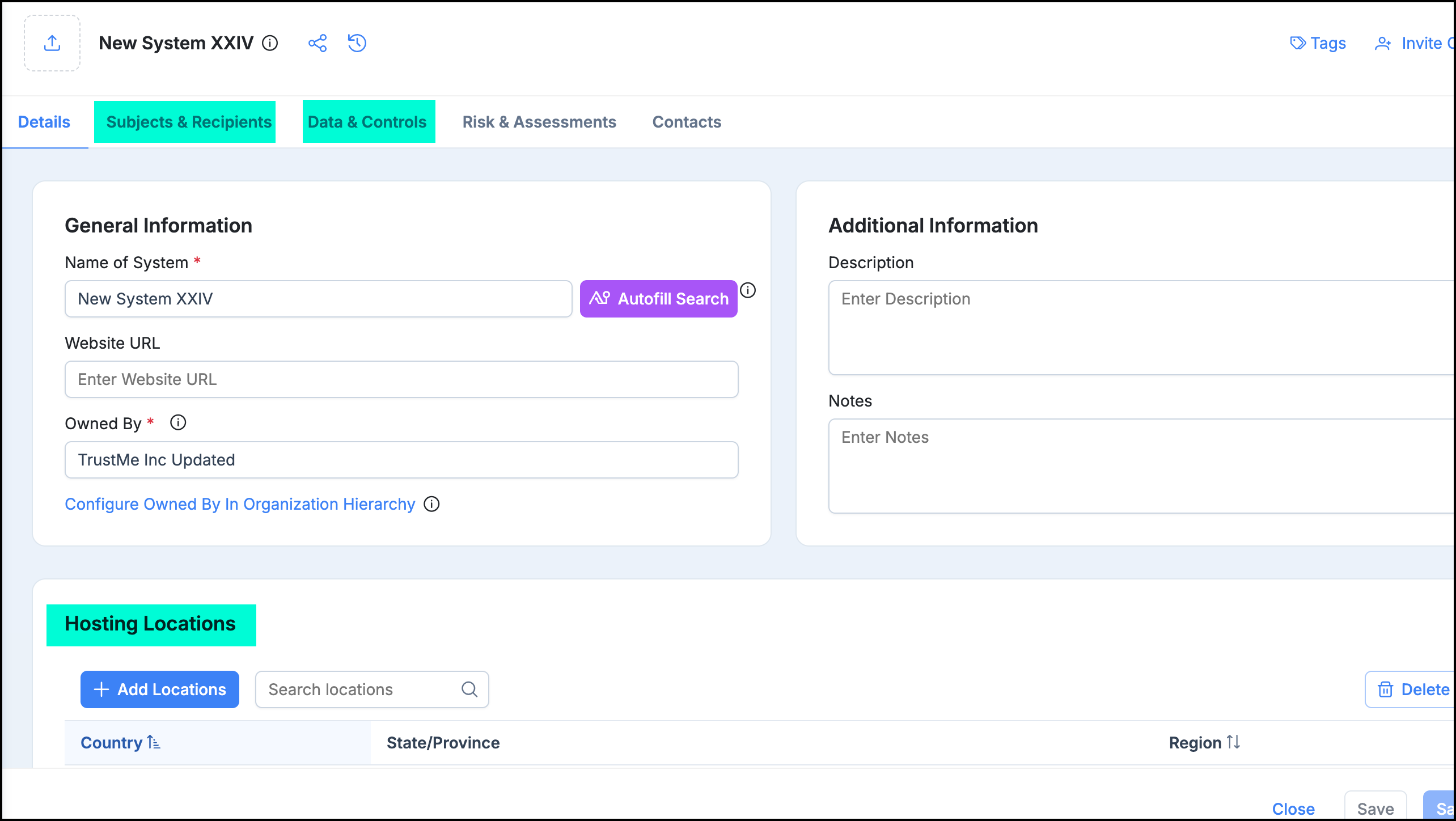Click the info icon next to Owned By
The height and width of the screenshot is (821, 1456).
(177, 422)
